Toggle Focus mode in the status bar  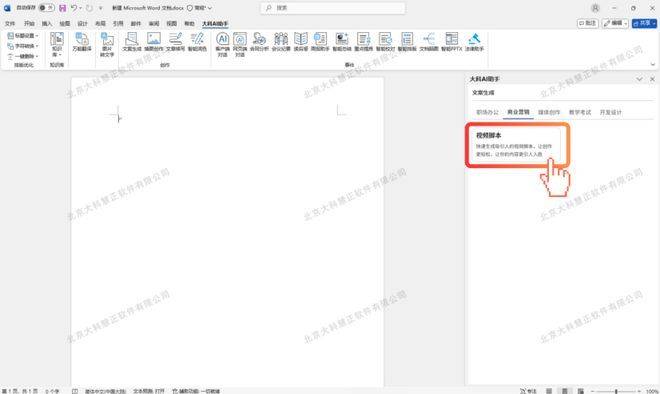(x=528, y=391)
